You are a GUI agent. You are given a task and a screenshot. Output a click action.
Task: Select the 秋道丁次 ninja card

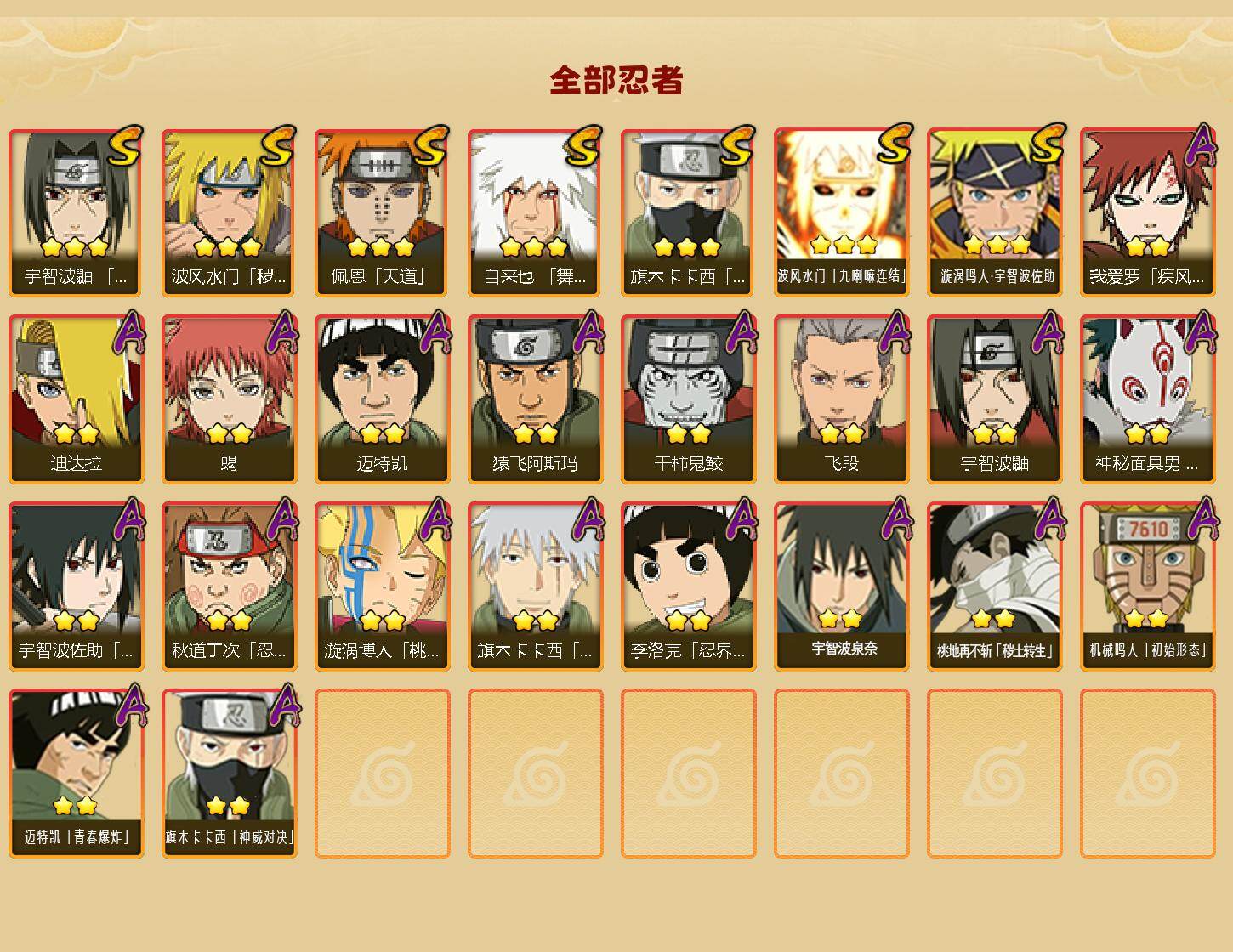click(229, 586)
